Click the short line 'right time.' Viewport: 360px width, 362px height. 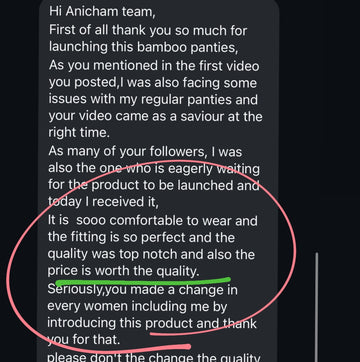(79, 133)
